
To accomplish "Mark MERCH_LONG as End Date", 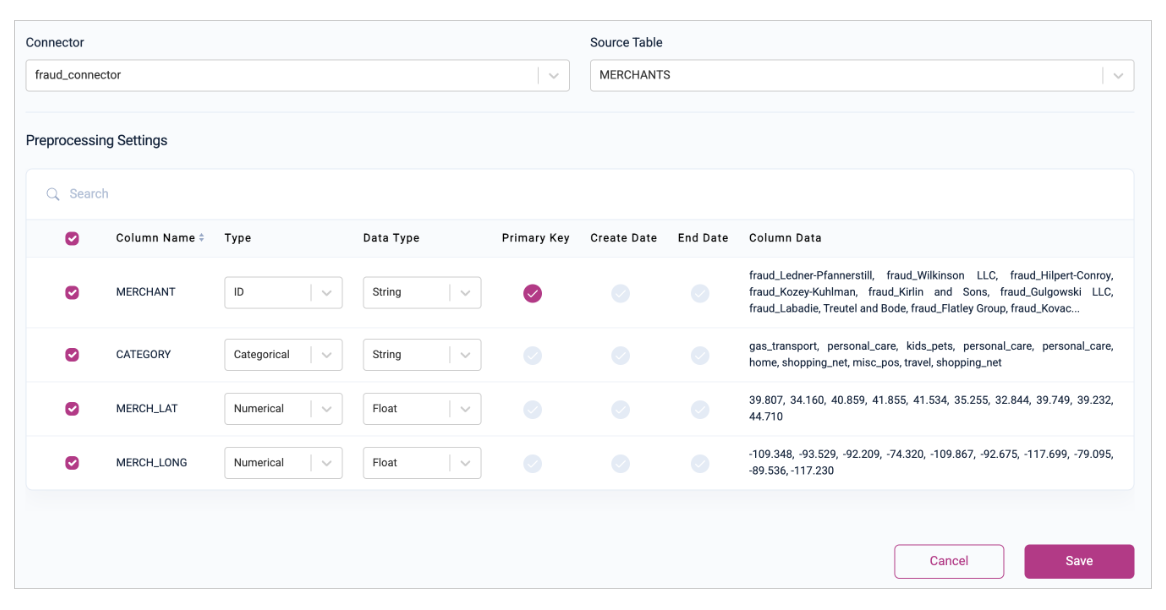I will (700, 463).
